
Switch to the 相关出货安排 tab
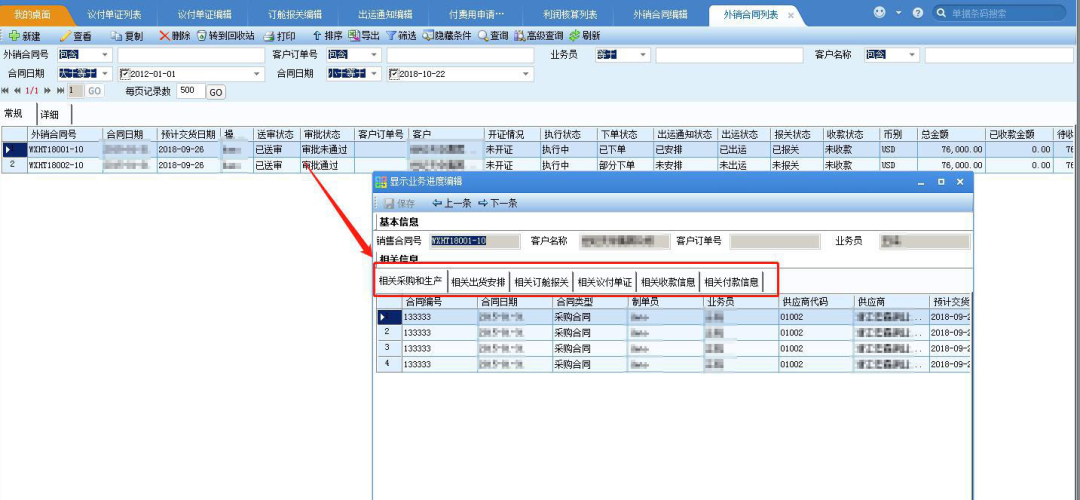point(479,282)
